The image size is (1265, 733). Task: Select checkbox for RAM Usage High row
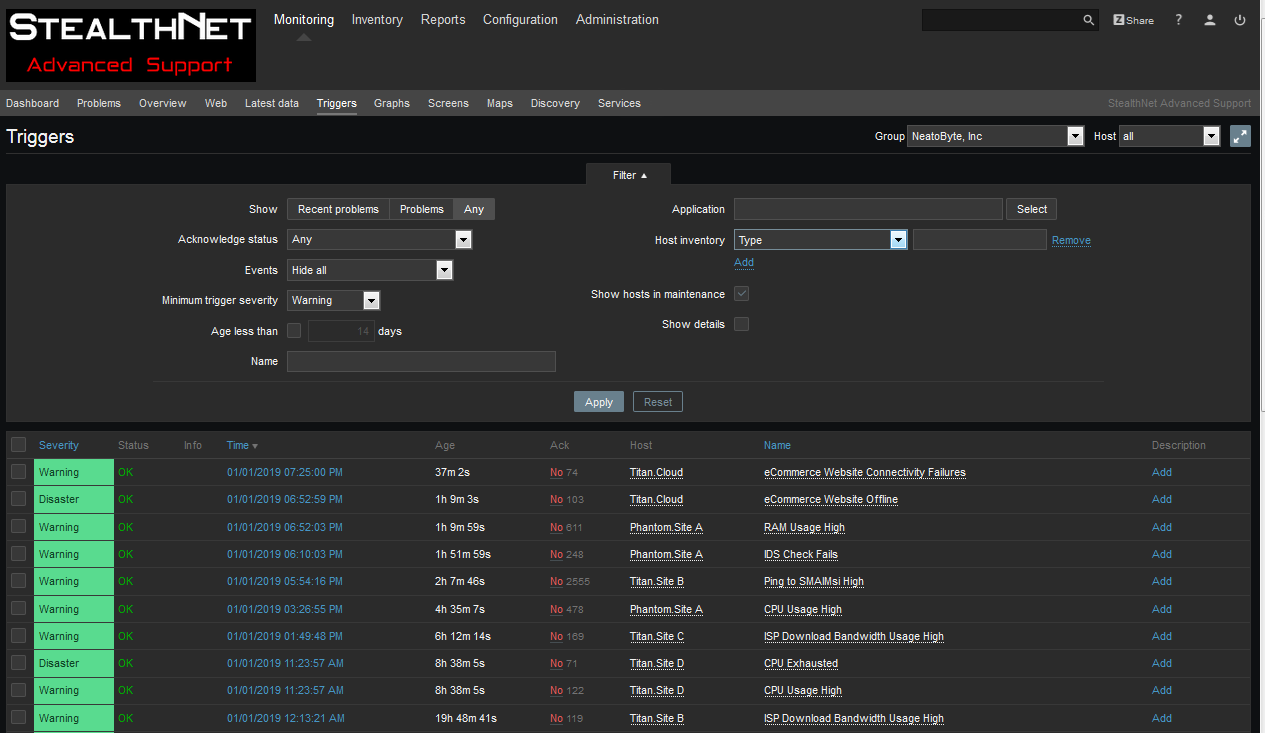[19, 527]
